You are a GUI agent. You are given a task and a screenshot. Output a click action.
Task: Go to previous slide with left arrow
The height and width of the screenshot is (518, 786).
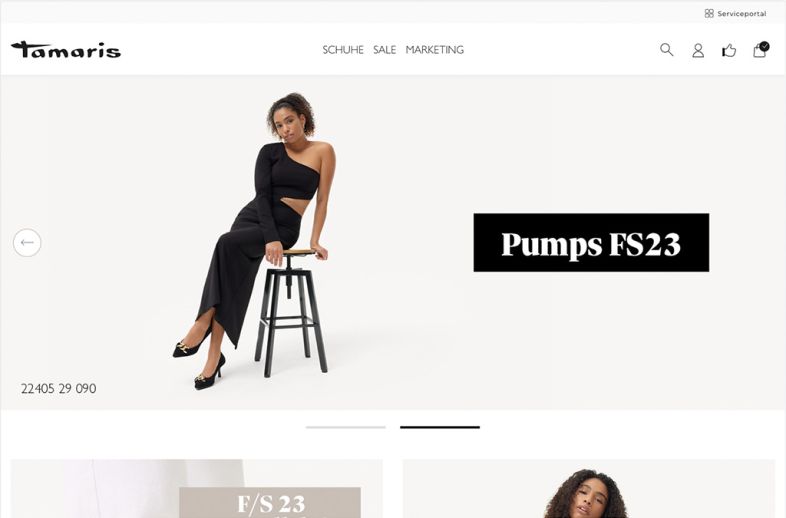tap(27, 243)
